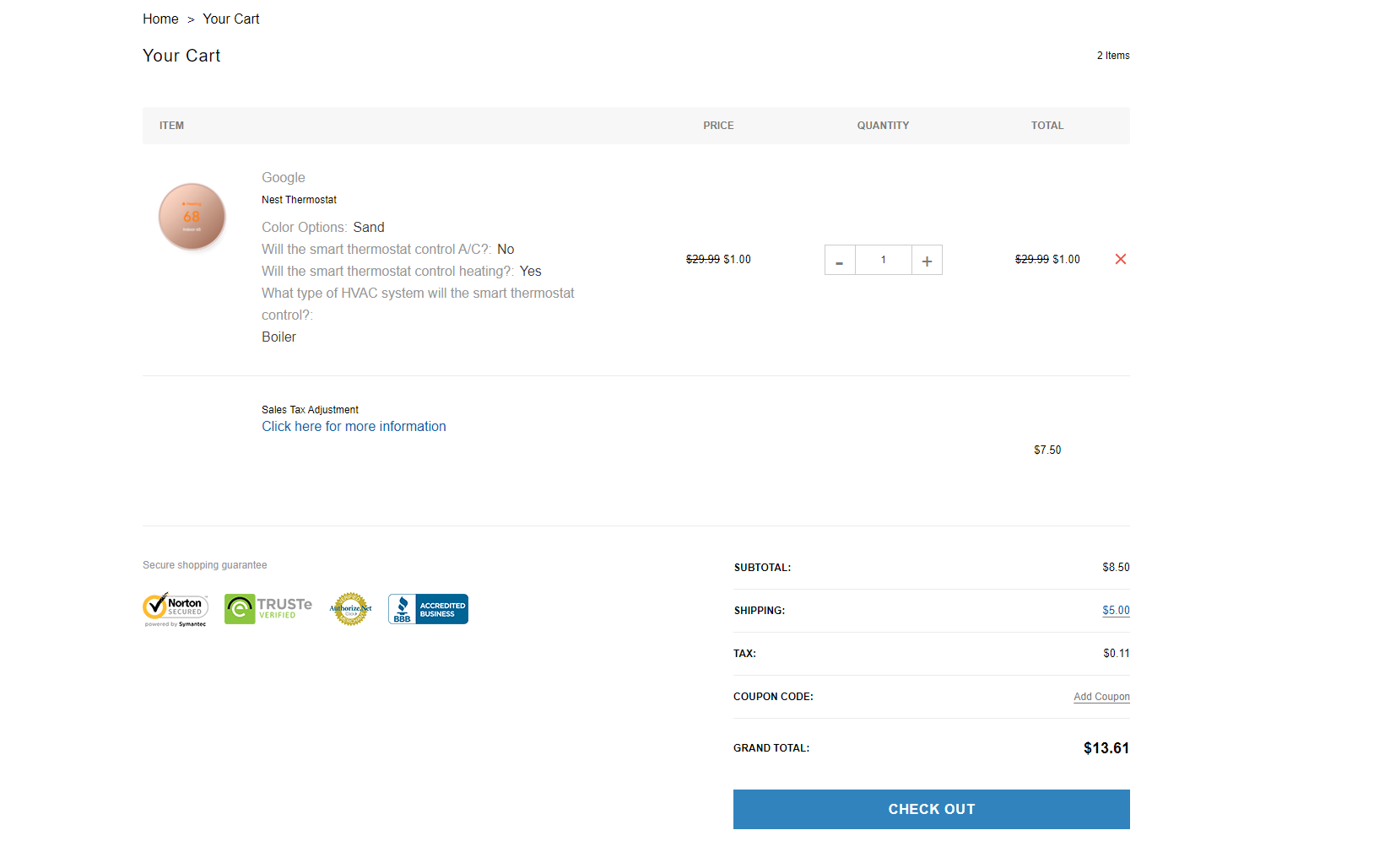The width and height of the screenshot is (1390, 868).
Task: Click the grand total $13.61 value
Action: point(1106,748)
